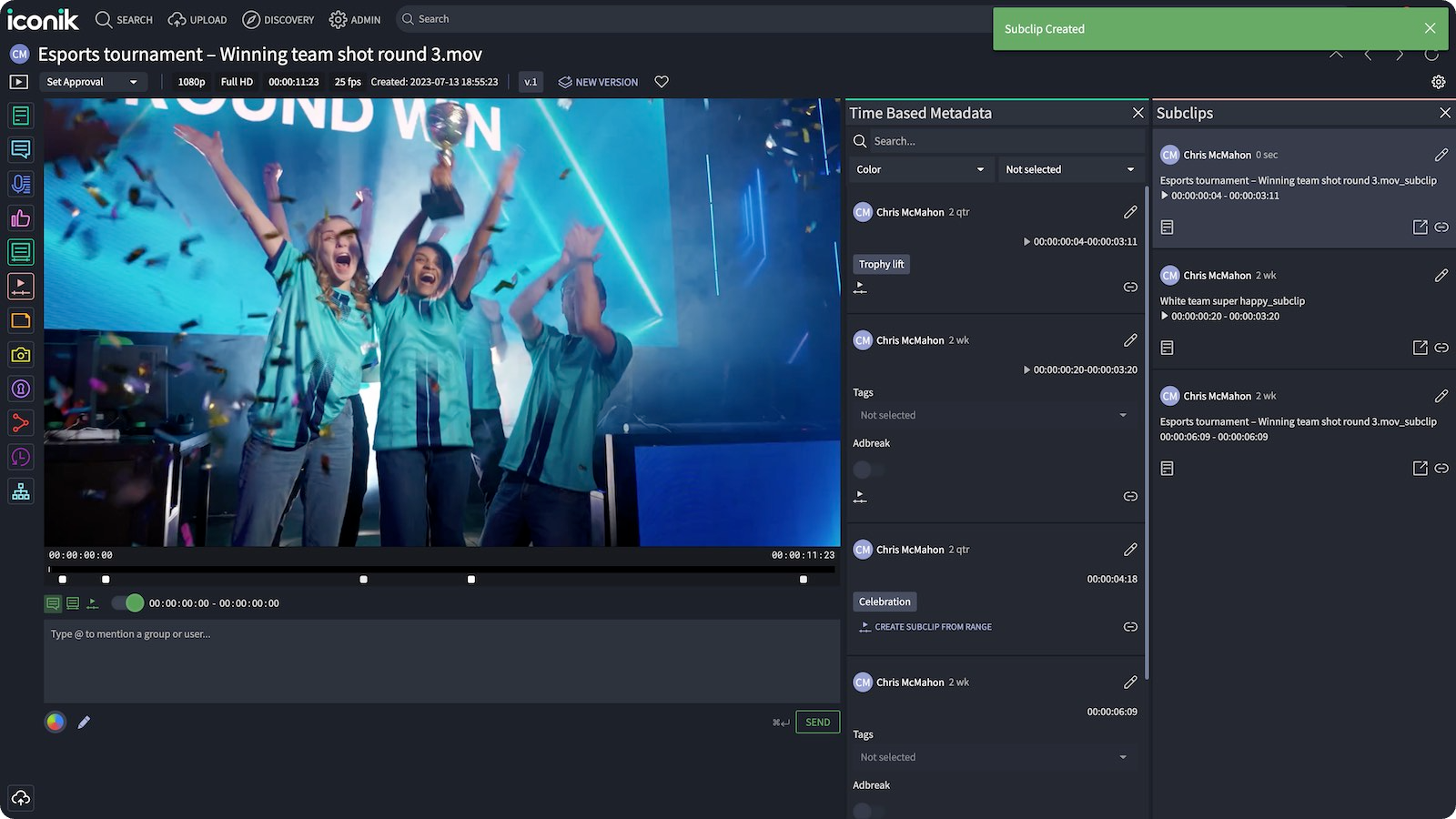Open Tags dropdown in 00:00:06:09 segment

995,757
